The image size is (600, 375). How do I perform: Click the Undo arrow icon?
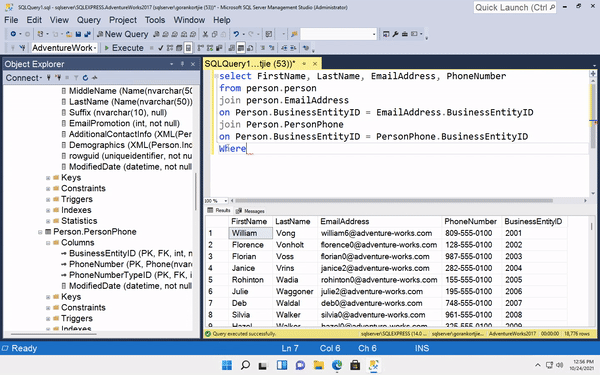(x=236, y=34)
